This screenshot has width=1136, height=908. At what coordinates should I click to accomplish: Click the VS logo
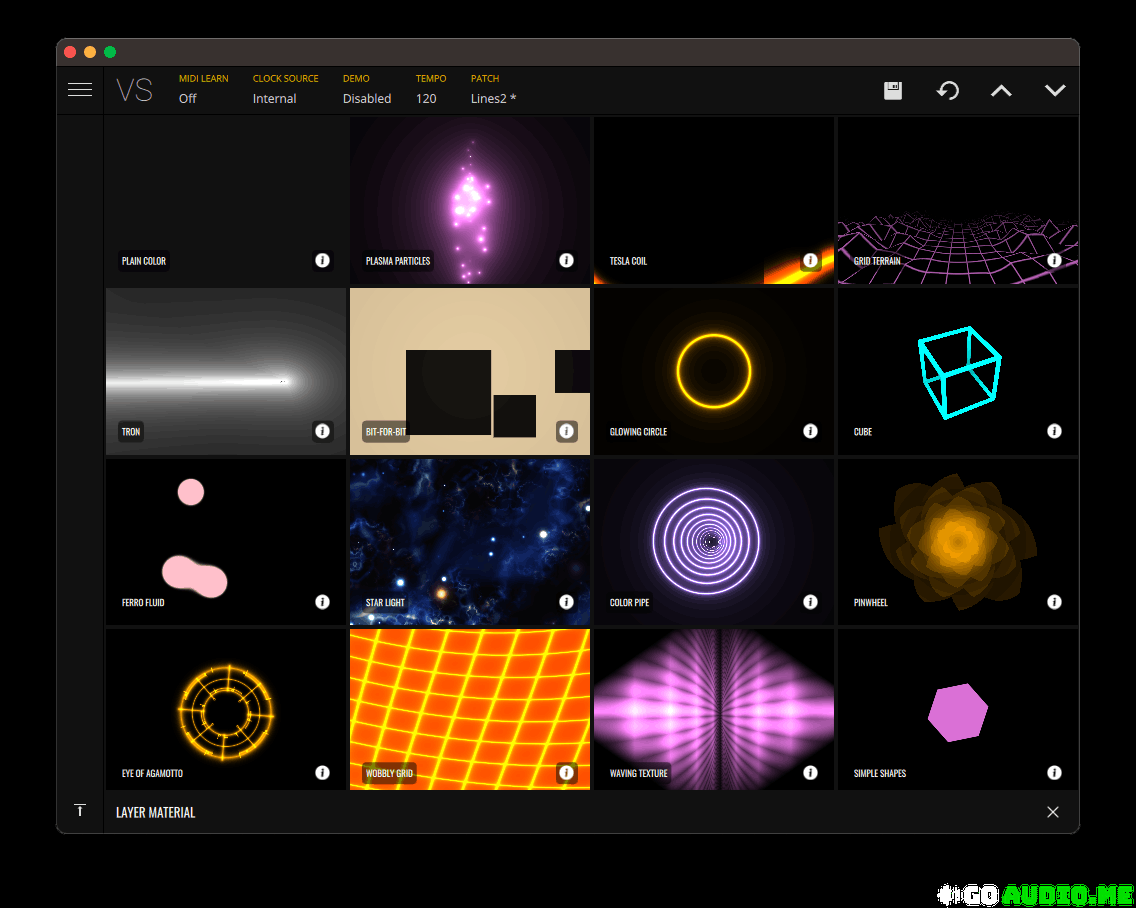[x=135, y=91]
